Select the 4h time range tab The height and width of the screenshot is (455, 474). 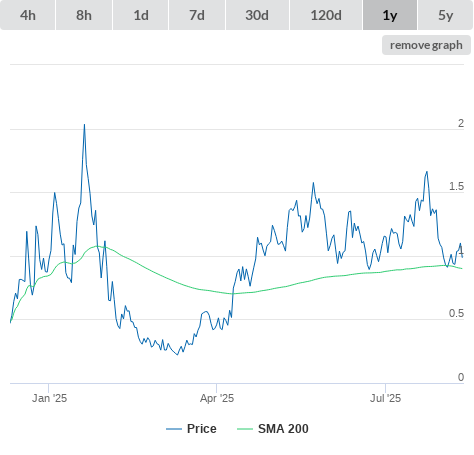28,15
